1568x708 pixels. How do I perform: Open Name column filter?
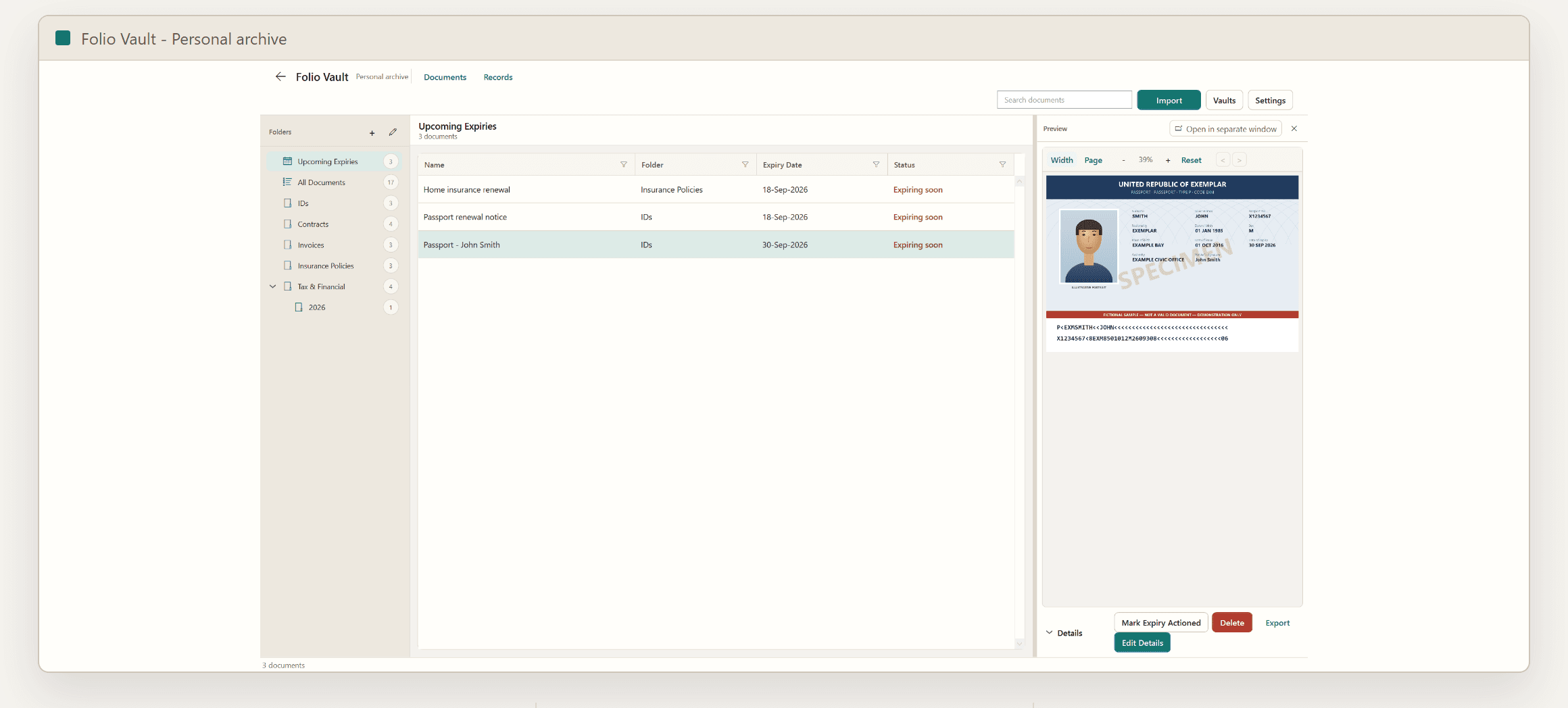click(624, 165)
